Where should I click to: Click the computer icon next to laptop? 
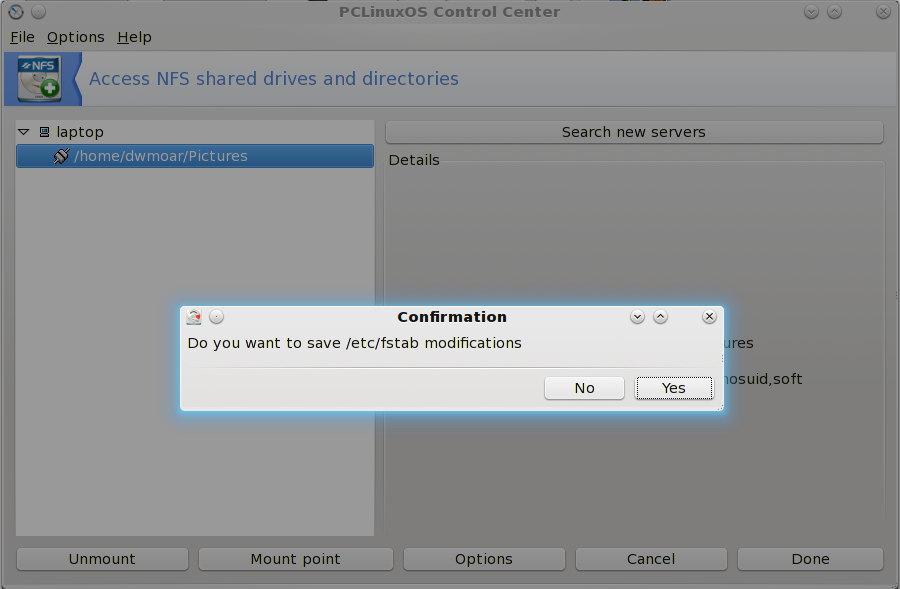(44, 132)
